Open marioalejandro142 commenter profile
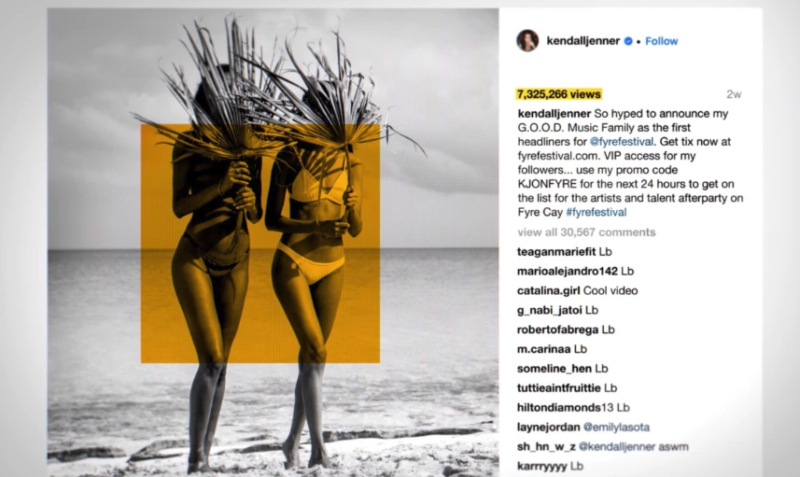 click(x=567, y=271)
